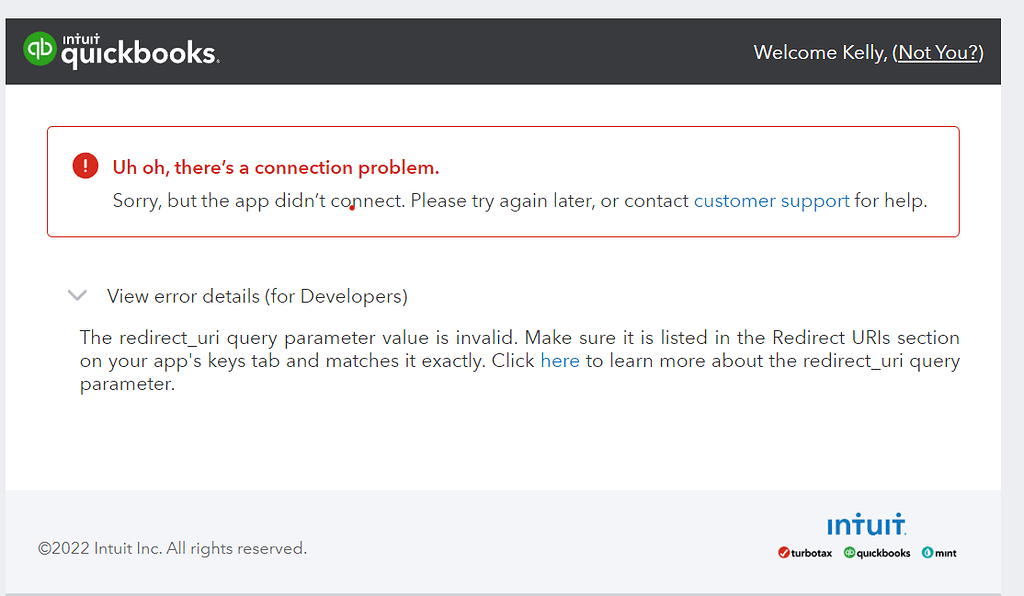This screenshot has width=1024, height=596.
Task: Collapse the View error details chevron
Action: (x=77, y=296)
